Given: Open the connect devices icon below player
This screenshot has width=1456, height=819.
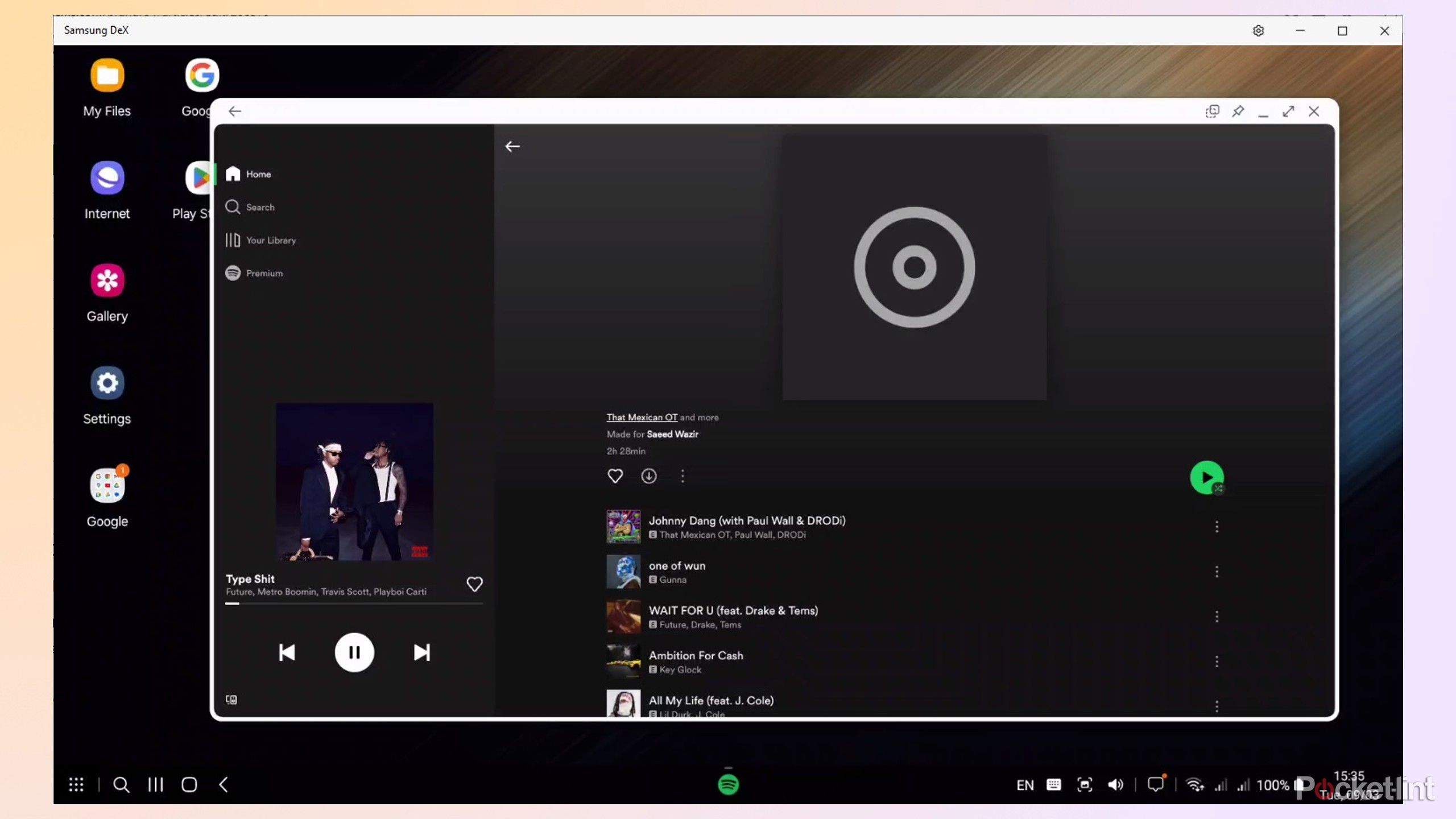Looking at the screenshot, I should pyautogui.click(x=231, y=700).
